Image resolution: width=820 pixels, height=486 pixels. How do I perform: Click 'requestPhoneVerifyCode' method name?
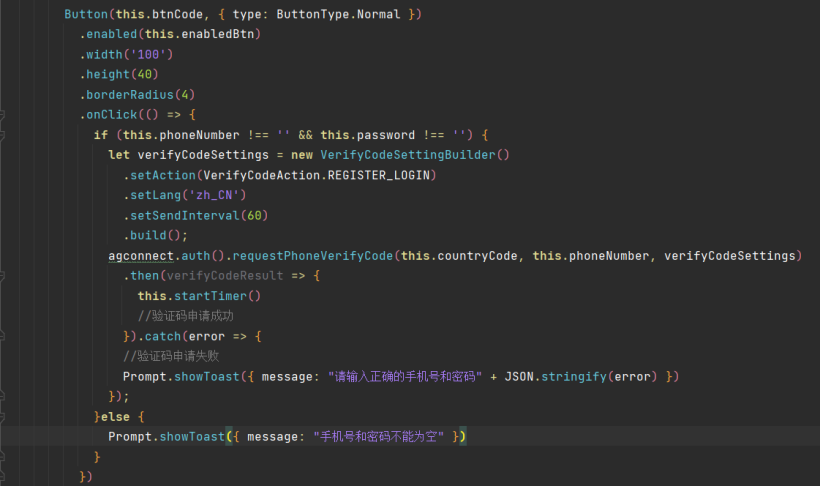click(313, 256)
